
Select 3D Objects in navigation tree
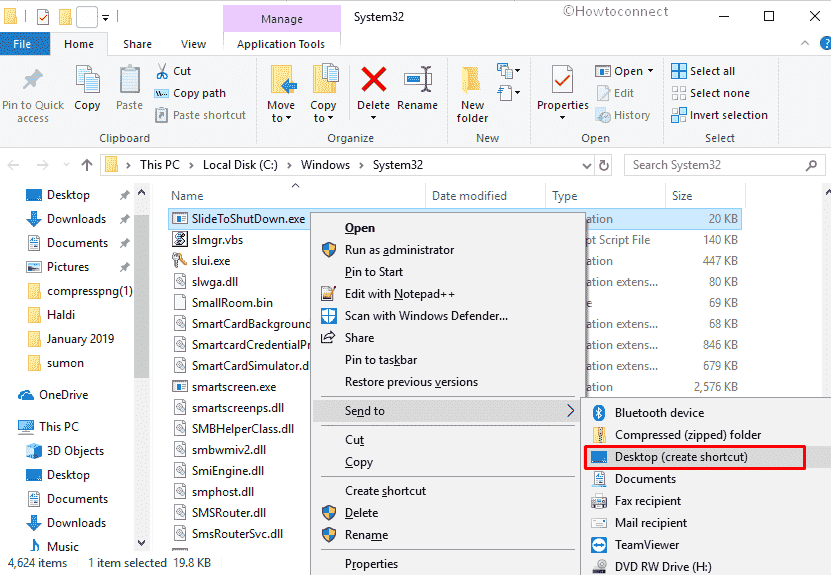(65, 451)
